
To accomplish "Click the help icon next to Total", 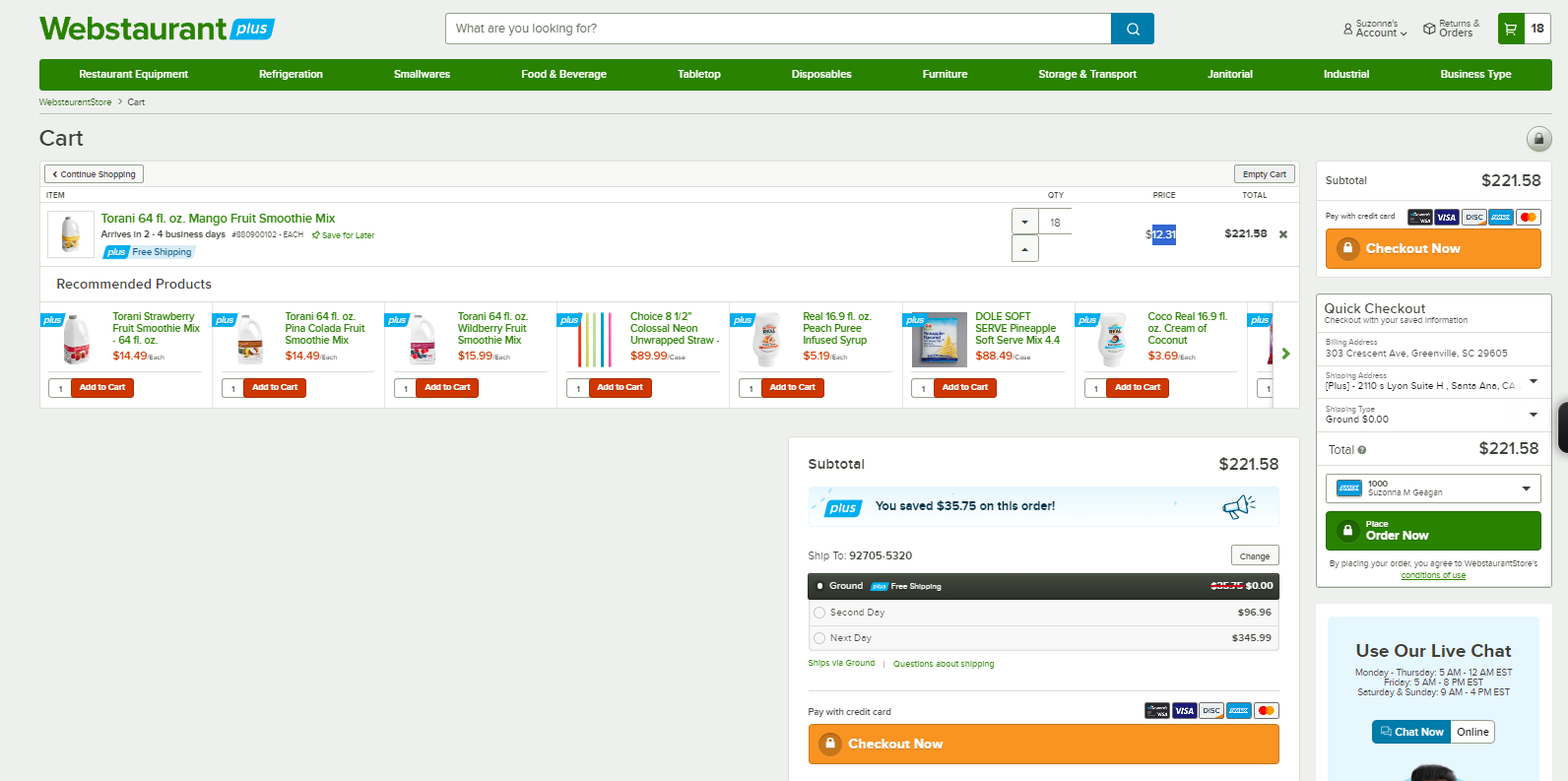I will (1362, 450).
